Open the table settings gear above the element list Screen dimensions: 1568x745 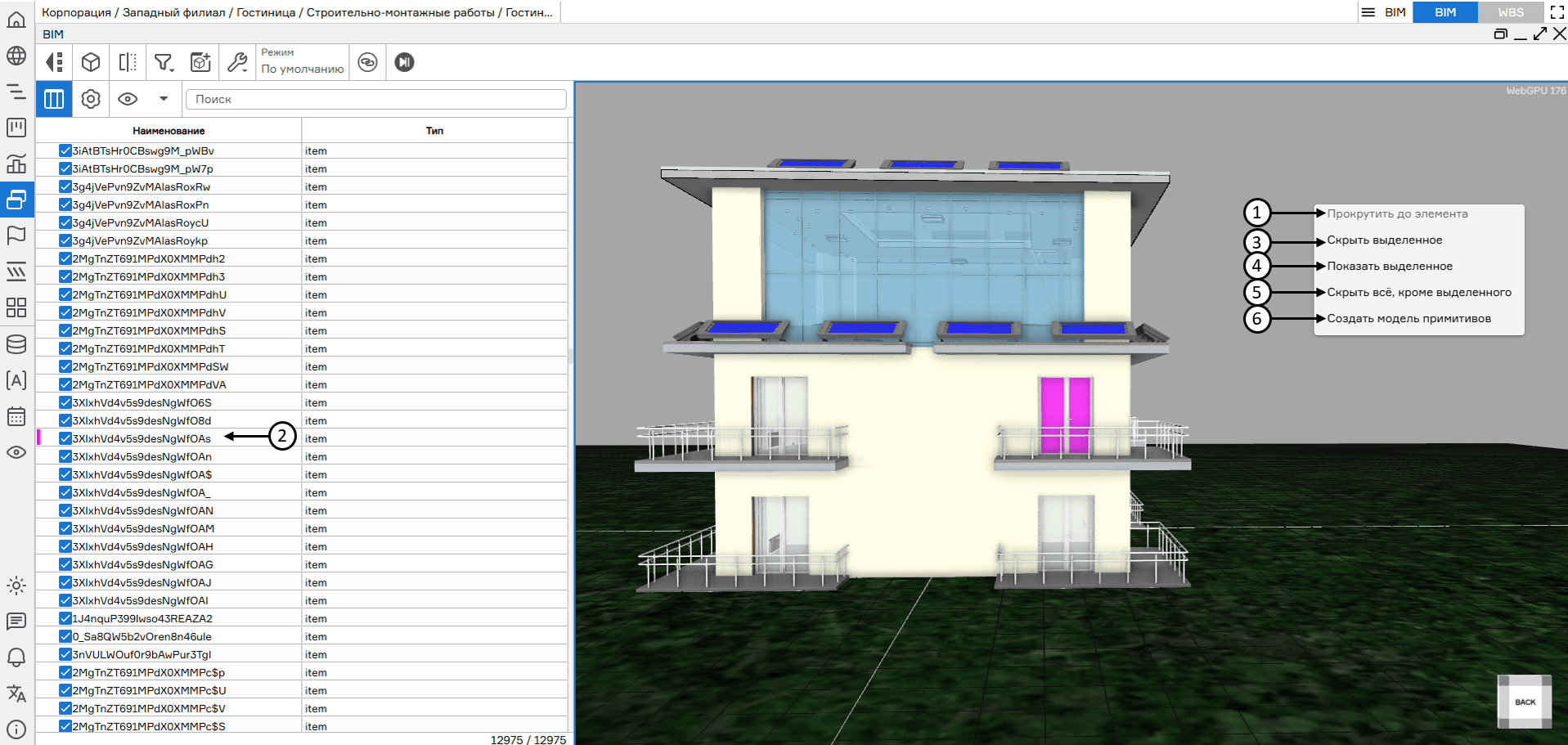90,99
